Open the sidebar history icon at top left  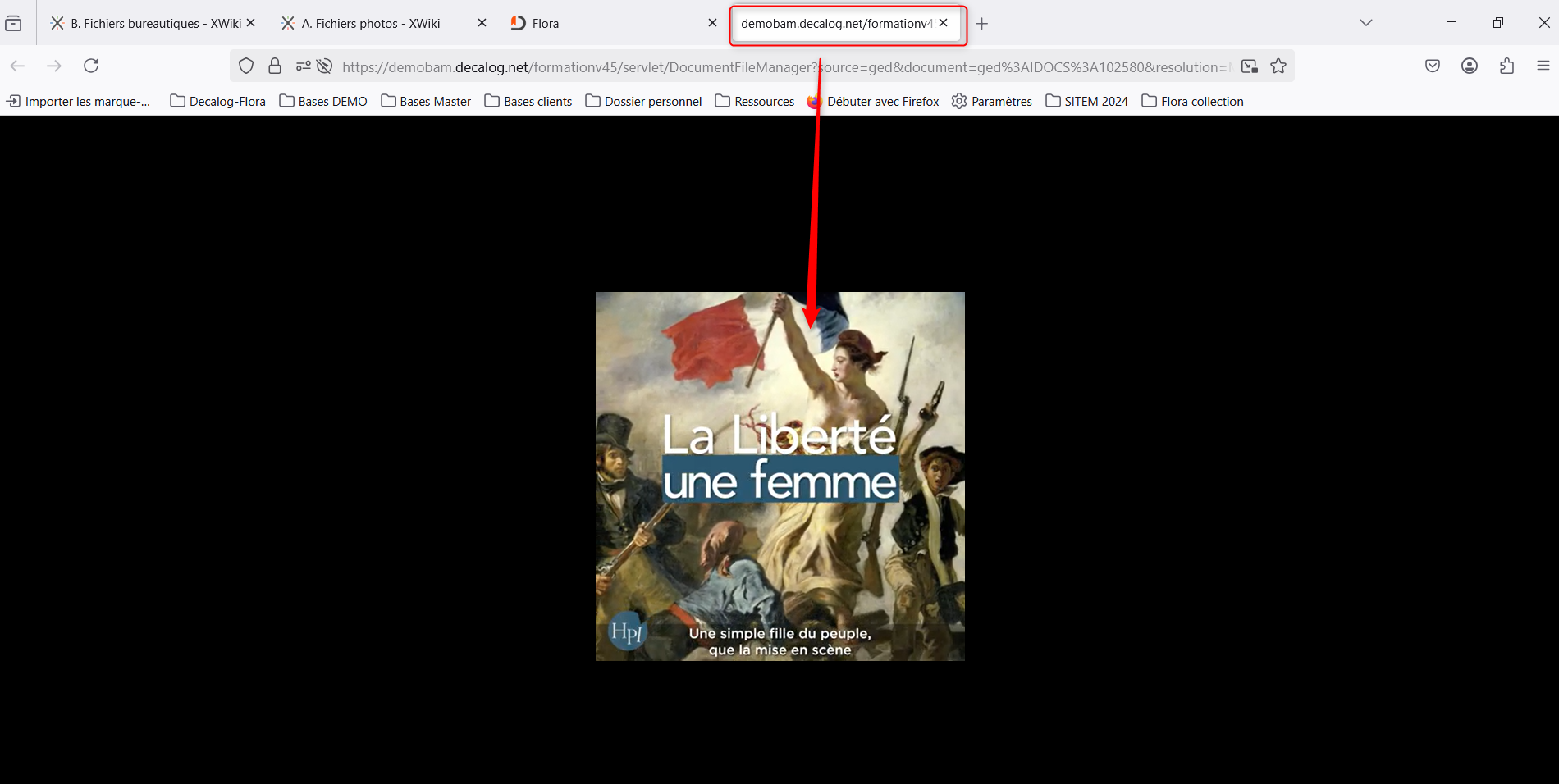pos(13,23)
